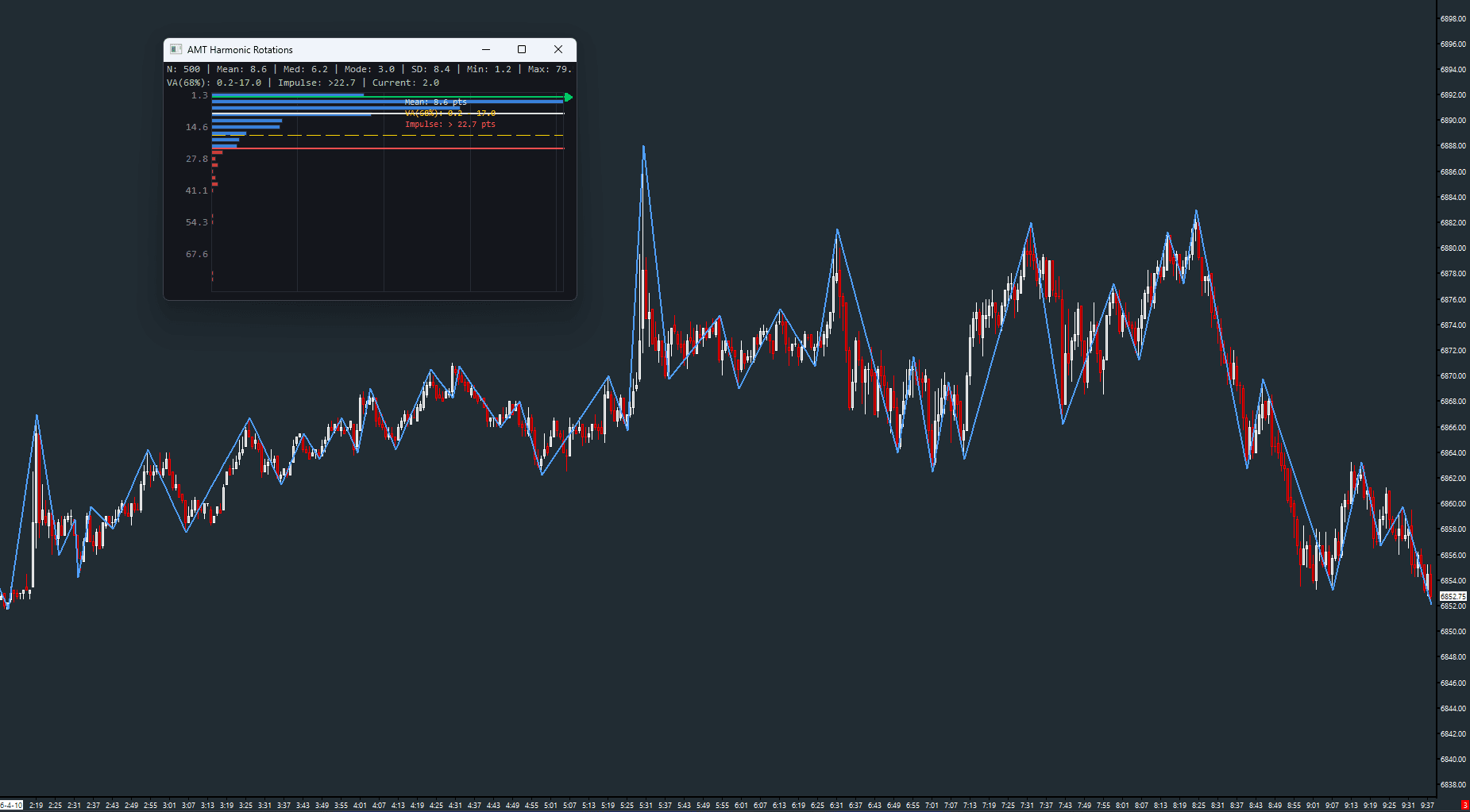Close the AMT Harmonic Rotations window
1470x812 pixels.
pyautogui.click(x=558, y=49)
